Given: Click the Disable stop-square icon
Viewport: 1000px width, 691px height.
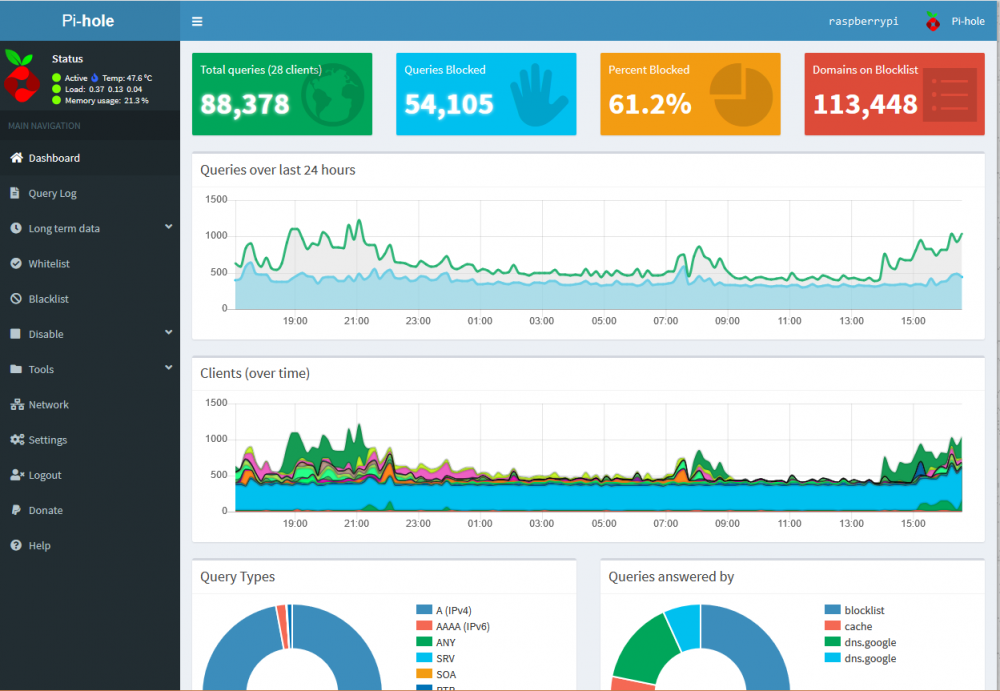Looking at the screenshot, I should (15, 333).
